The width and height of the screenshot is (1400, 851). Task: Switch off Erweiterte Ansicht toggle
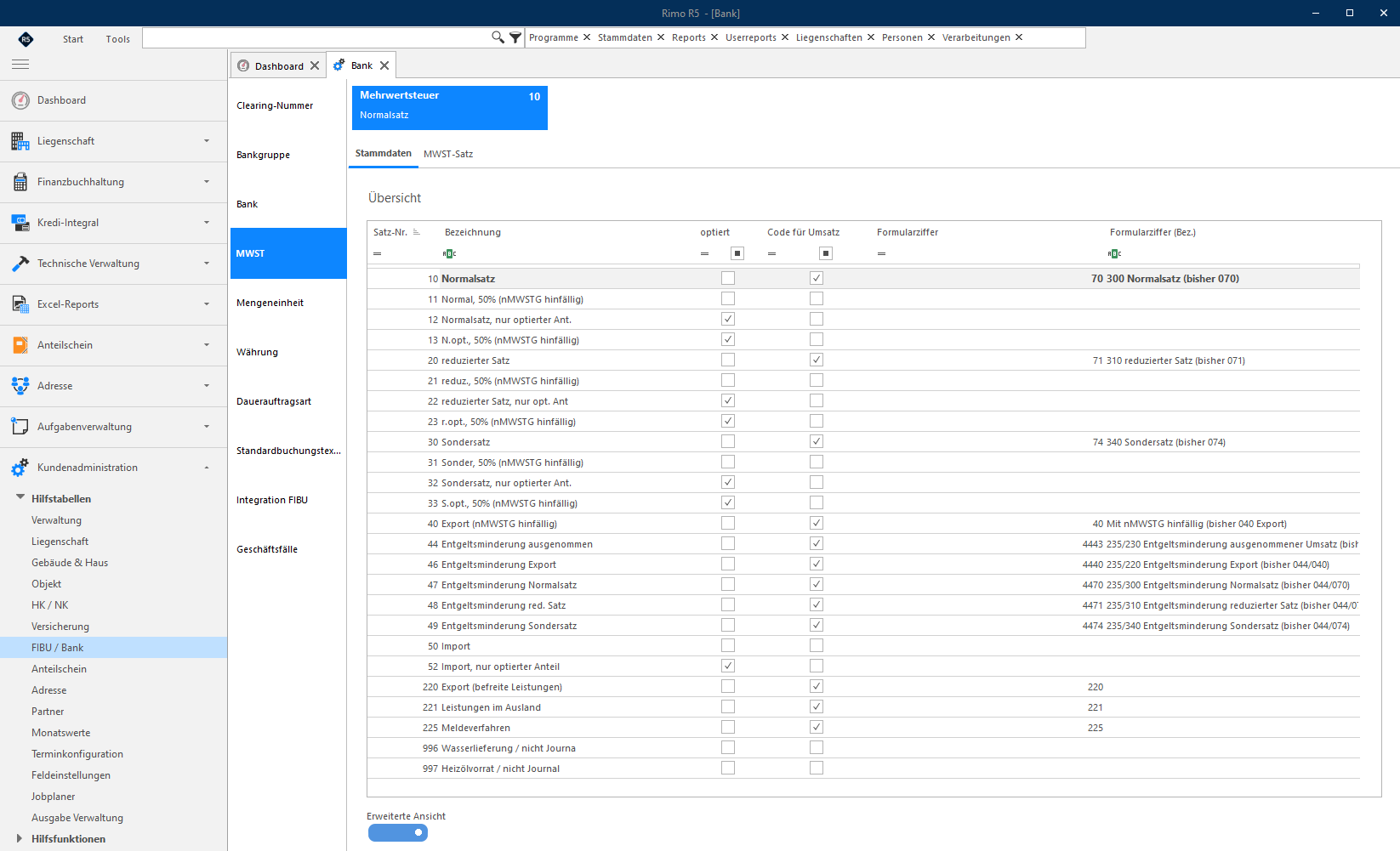[x=398, y=832]
